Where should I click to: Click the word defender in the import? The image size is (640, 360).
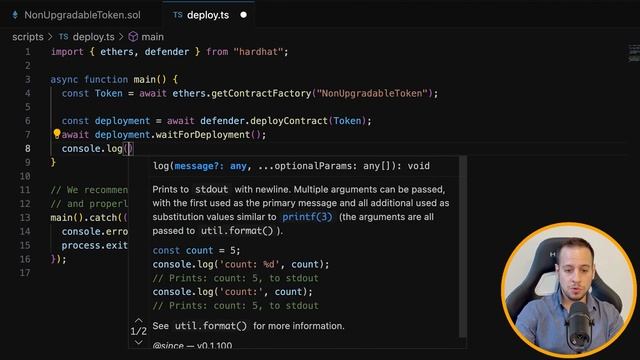pos(167,52)
